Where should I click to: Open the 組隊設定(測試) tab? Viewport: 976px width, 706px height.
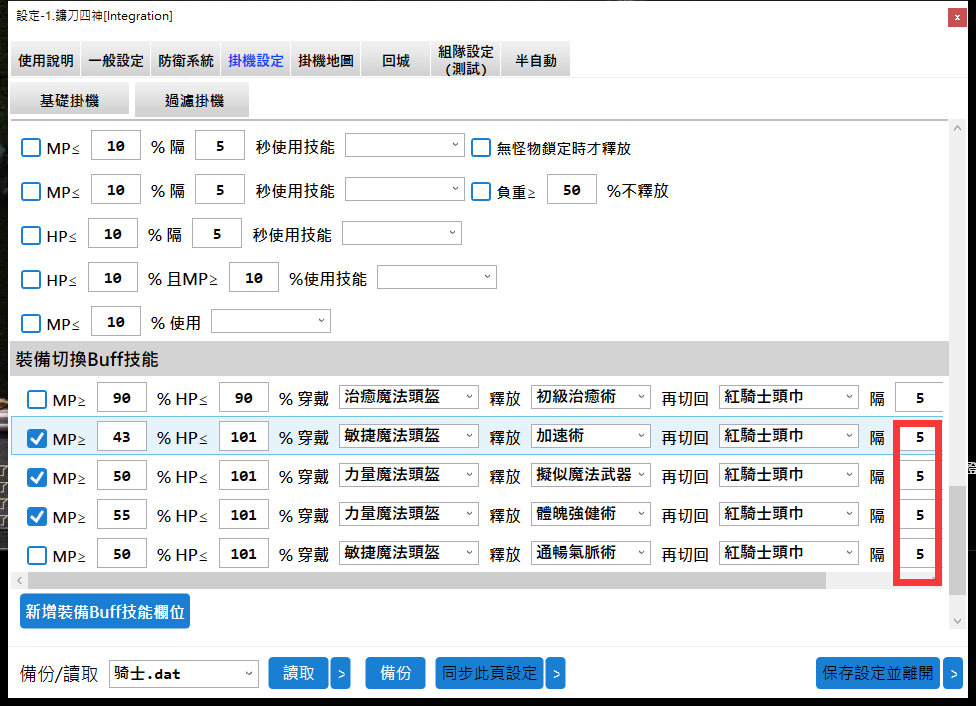point(466,60)
